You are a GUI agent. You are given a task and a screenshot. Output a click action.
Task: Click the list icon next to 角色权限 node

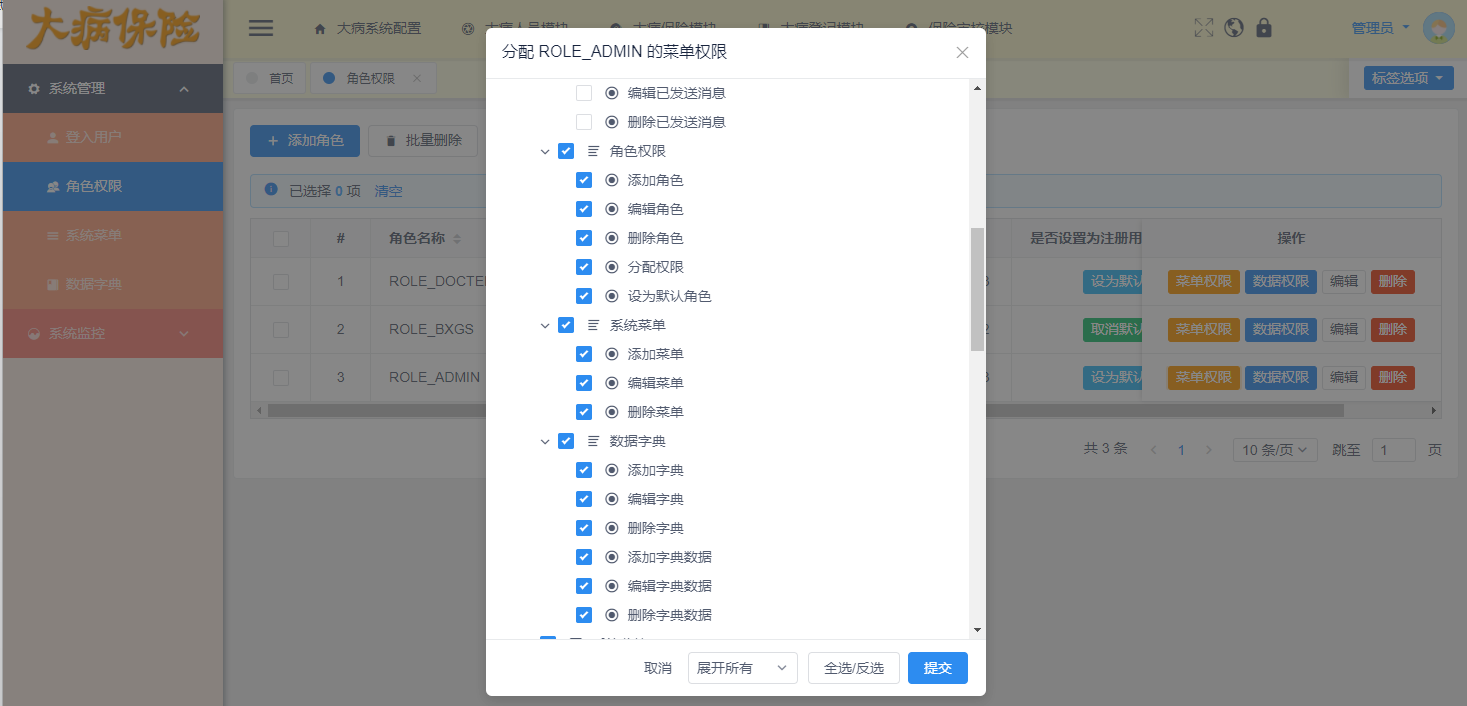594,151
